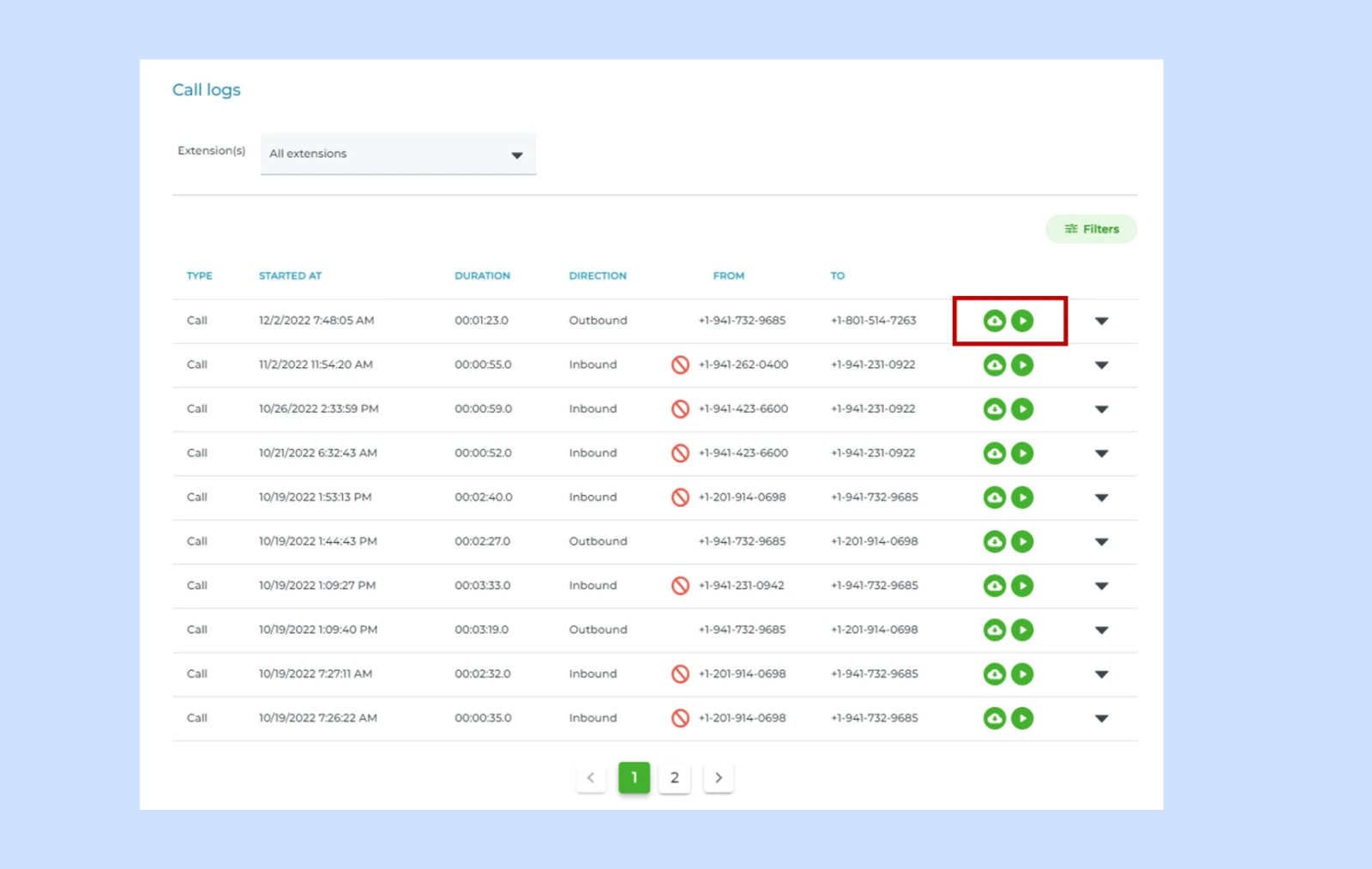Play recording of 10/19/2022 7:26:22 AM call
1372x869 pixels.
pyautogui.click(x=1022, y=718)
